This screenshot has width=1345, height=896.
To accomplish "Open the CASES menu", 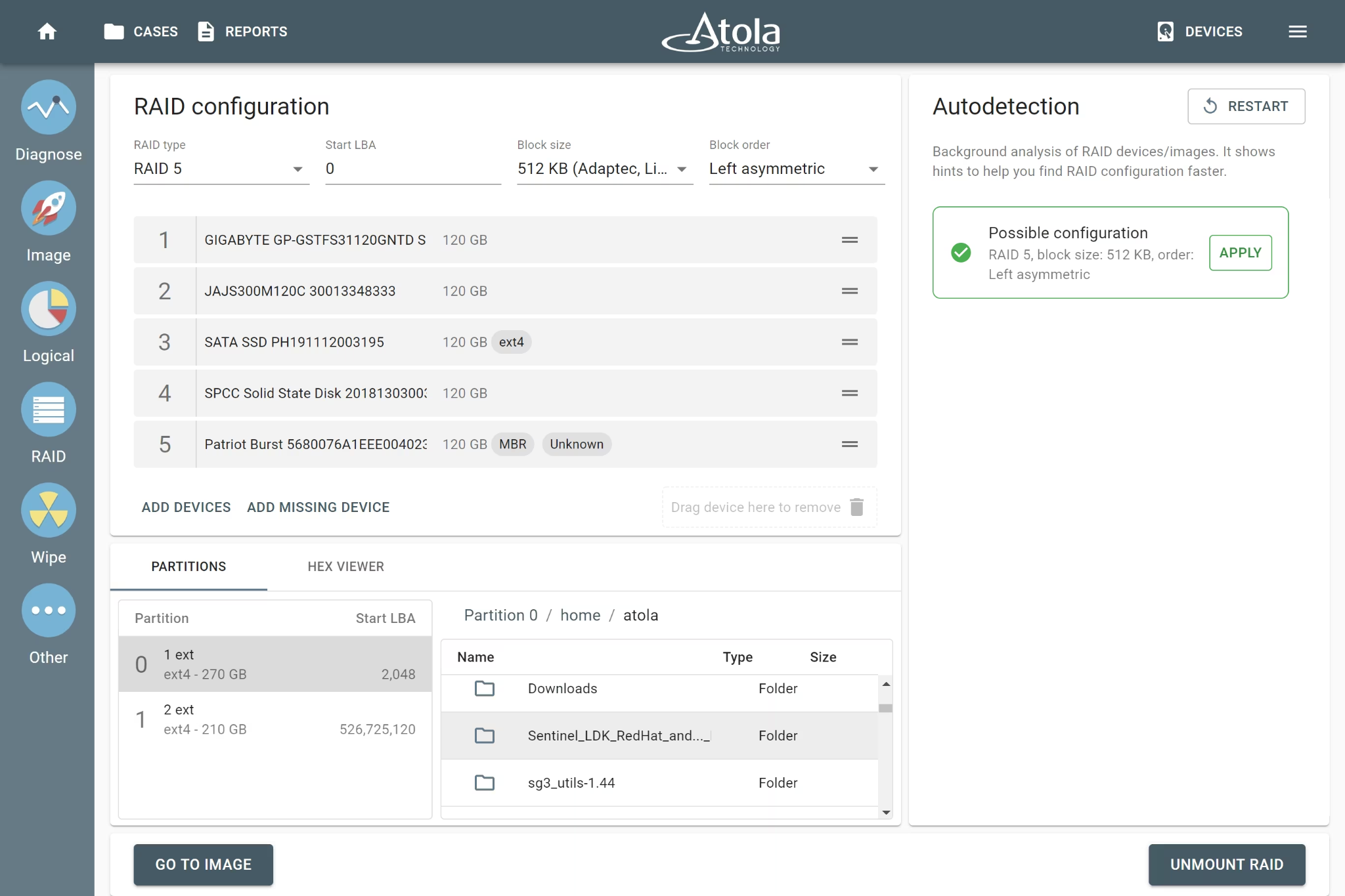I will tap(141, 32).
